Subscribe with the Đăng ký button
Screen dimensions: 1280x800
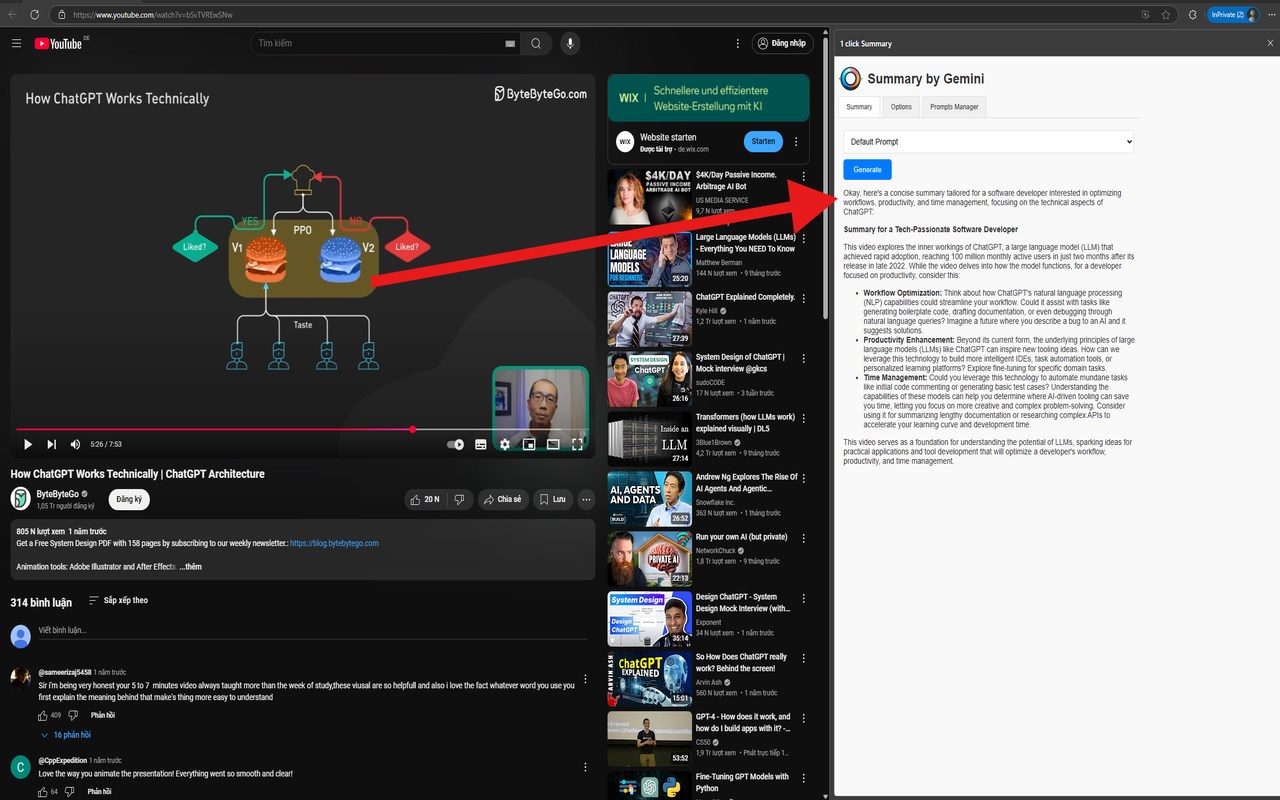(x=129, y=499)
